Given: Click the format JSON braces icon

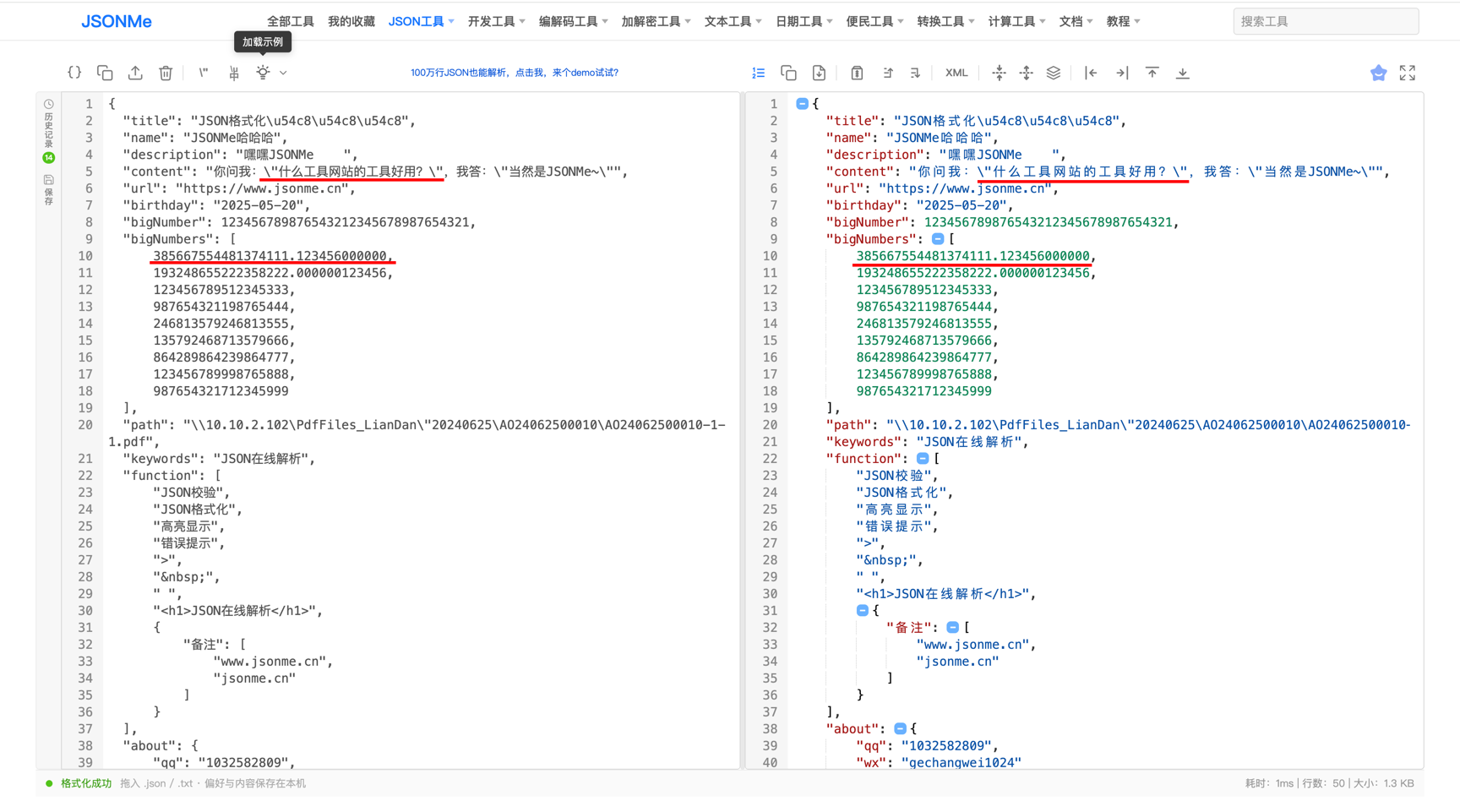Looking at the screenshot, I should pyautogui.click(x=74, y=73).
